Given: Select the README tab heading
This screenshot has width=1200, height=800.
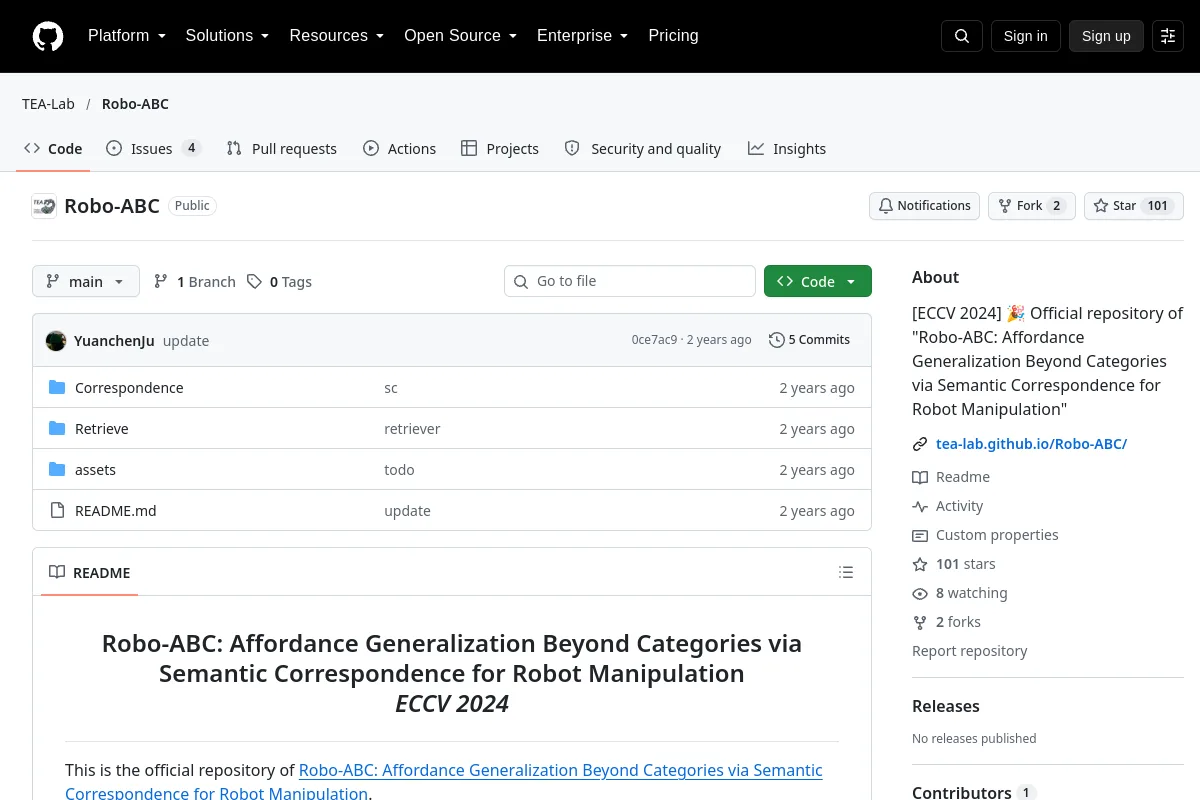Looking at the screenshot, I should (90, 573).
